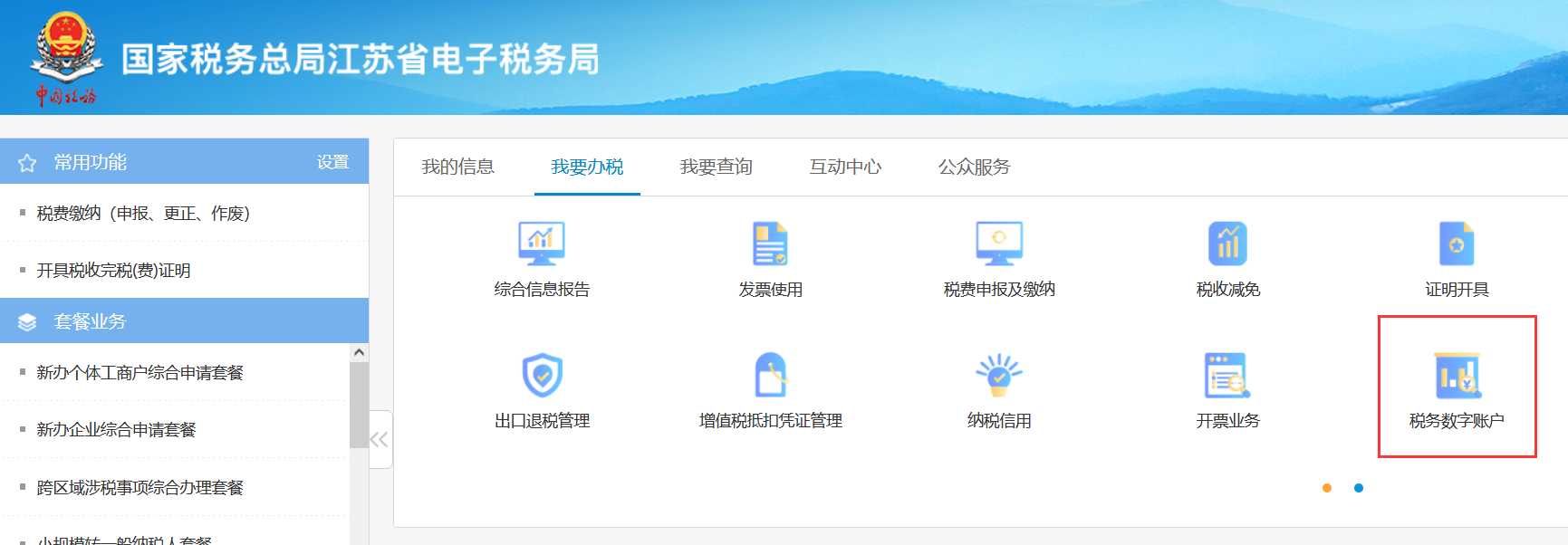The width and height of the screenshot is (1568, 545).
Task: Click the 出口退税管理 label
Action: click(x=542, y=421)
